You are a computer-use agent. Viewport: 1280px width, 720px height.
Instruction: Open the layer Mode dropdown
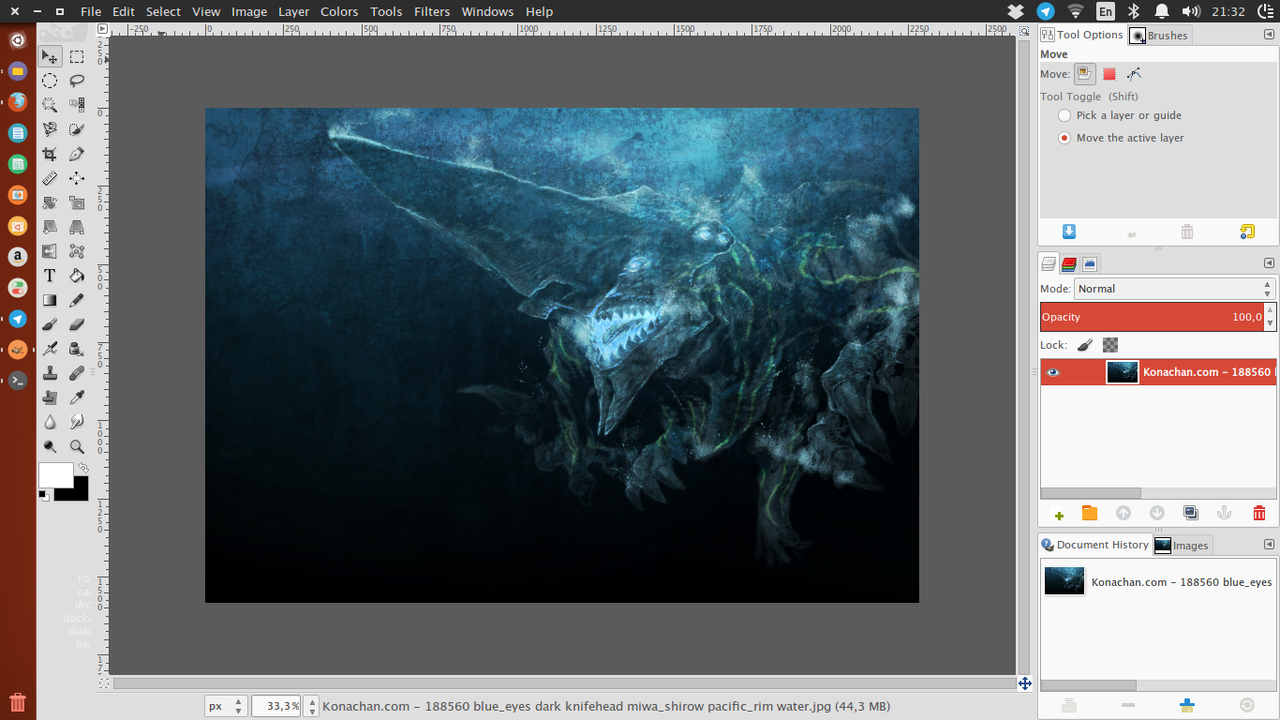pos(1174,289)
